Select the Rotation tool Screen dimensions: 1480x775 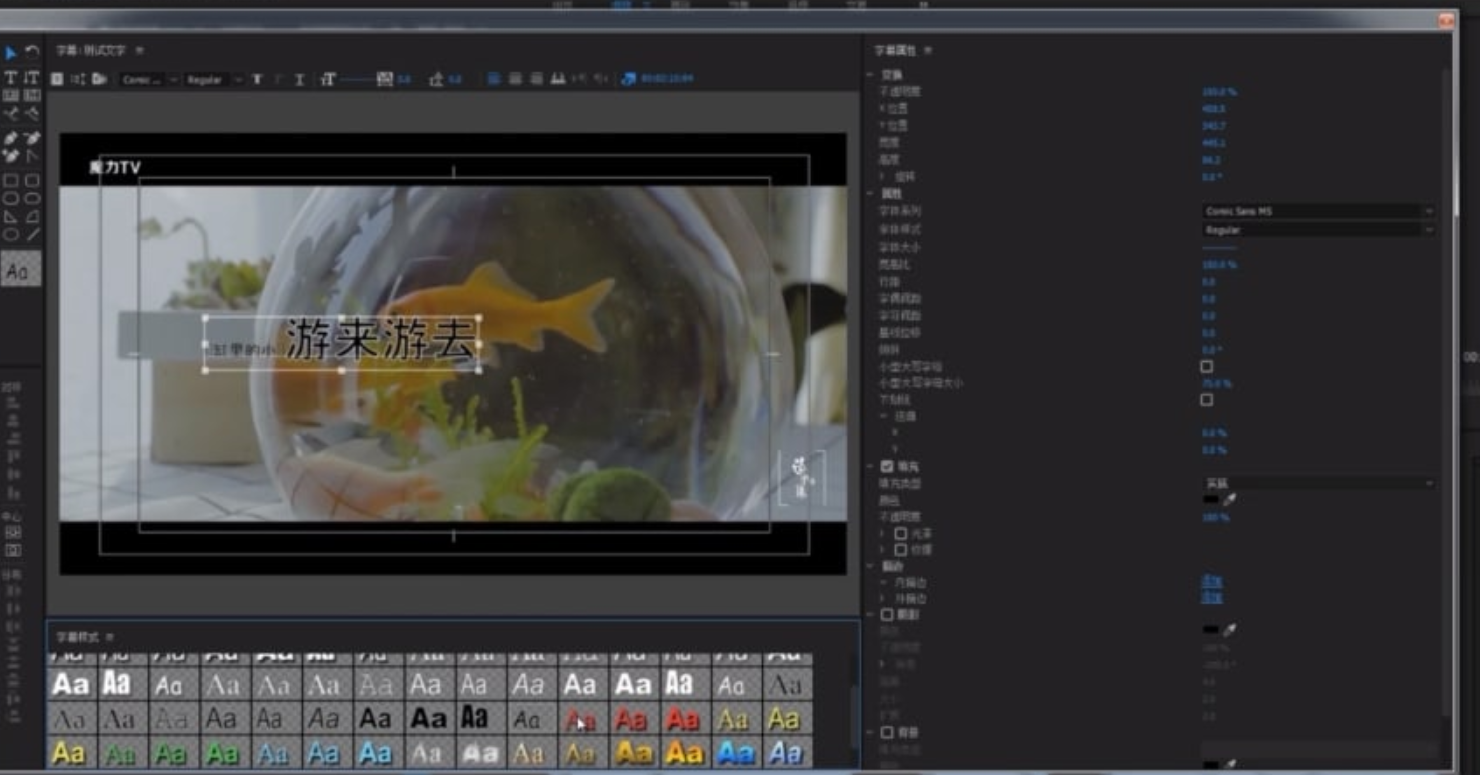[32, 53]
